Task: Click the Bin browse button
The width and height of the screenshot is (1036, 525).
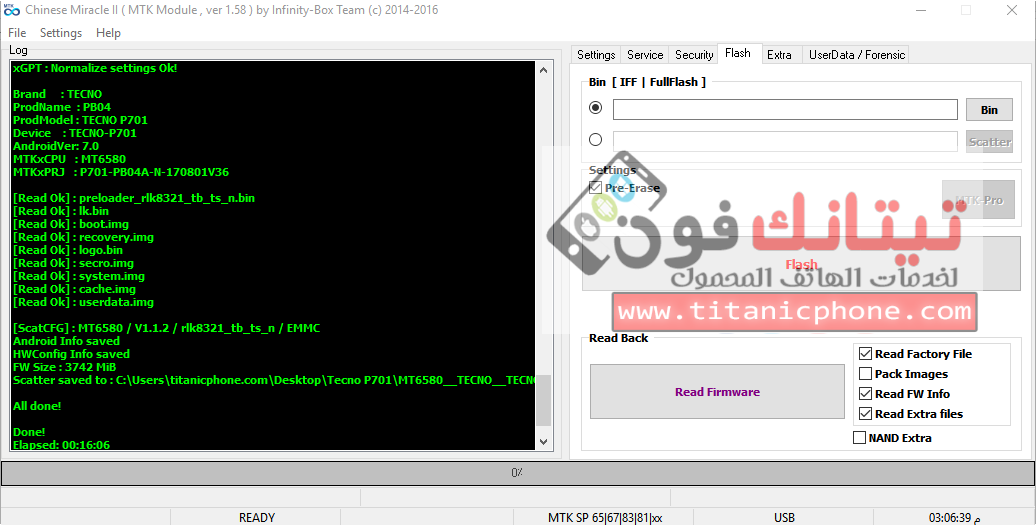Action: pyautogui.click(x=989, y=110)
